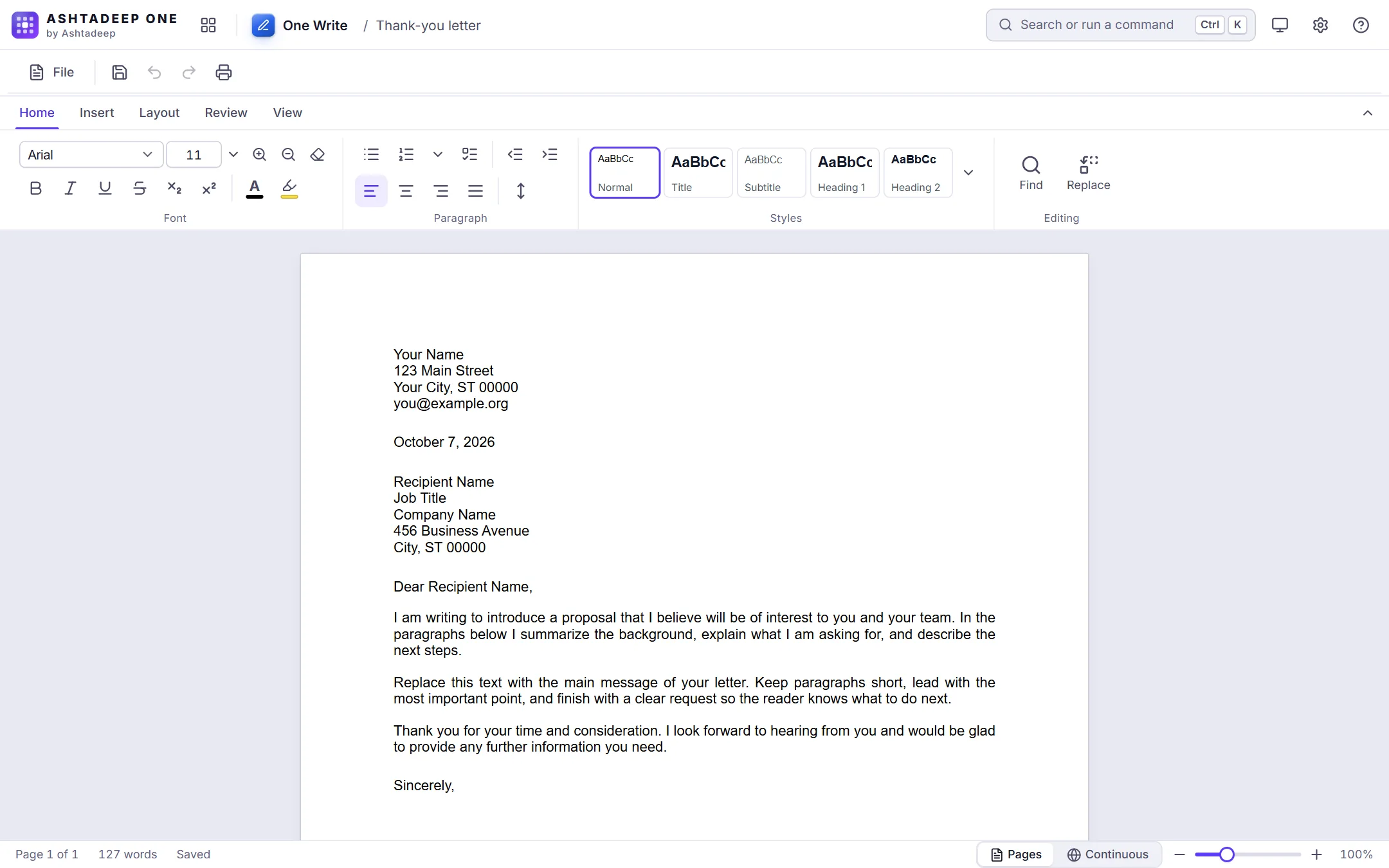Image resolution: width=1389 pixels, height=868 pixels.
Task: Adjust the zoom slider handle
Action: (1227, 854)
